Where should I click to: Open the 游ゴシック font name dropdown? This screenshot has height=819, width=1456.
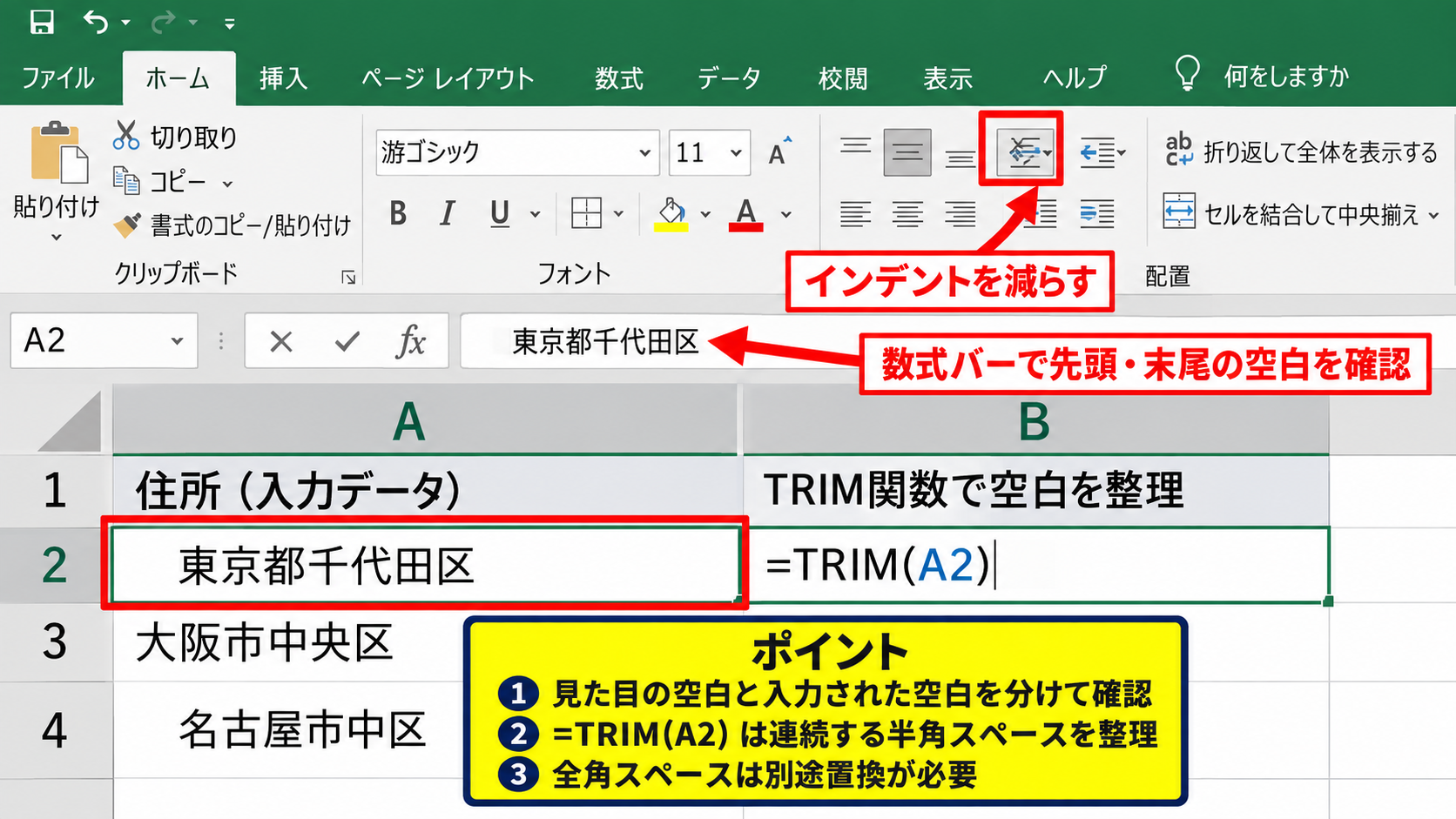(x=645, y=153)
